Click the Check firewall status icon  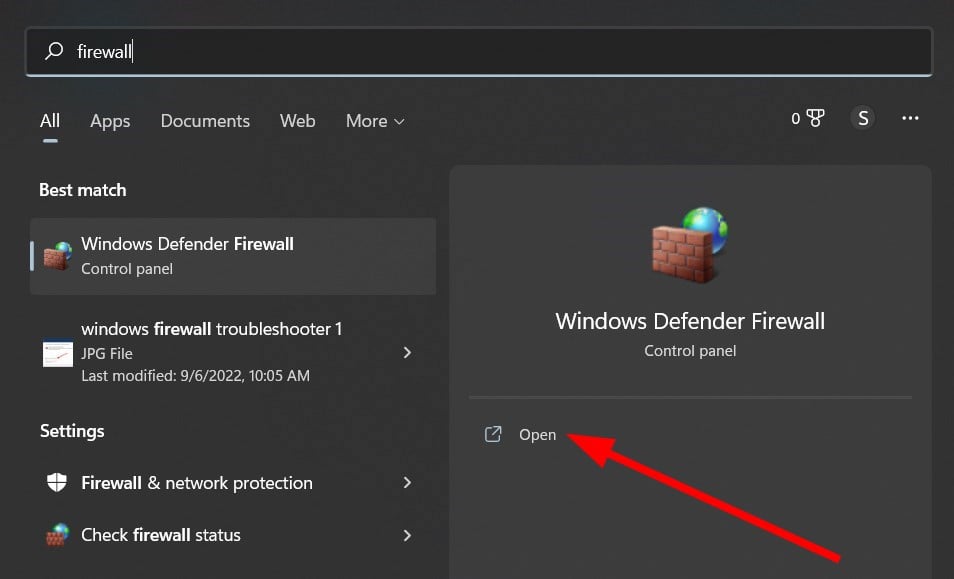click(57, 535)
